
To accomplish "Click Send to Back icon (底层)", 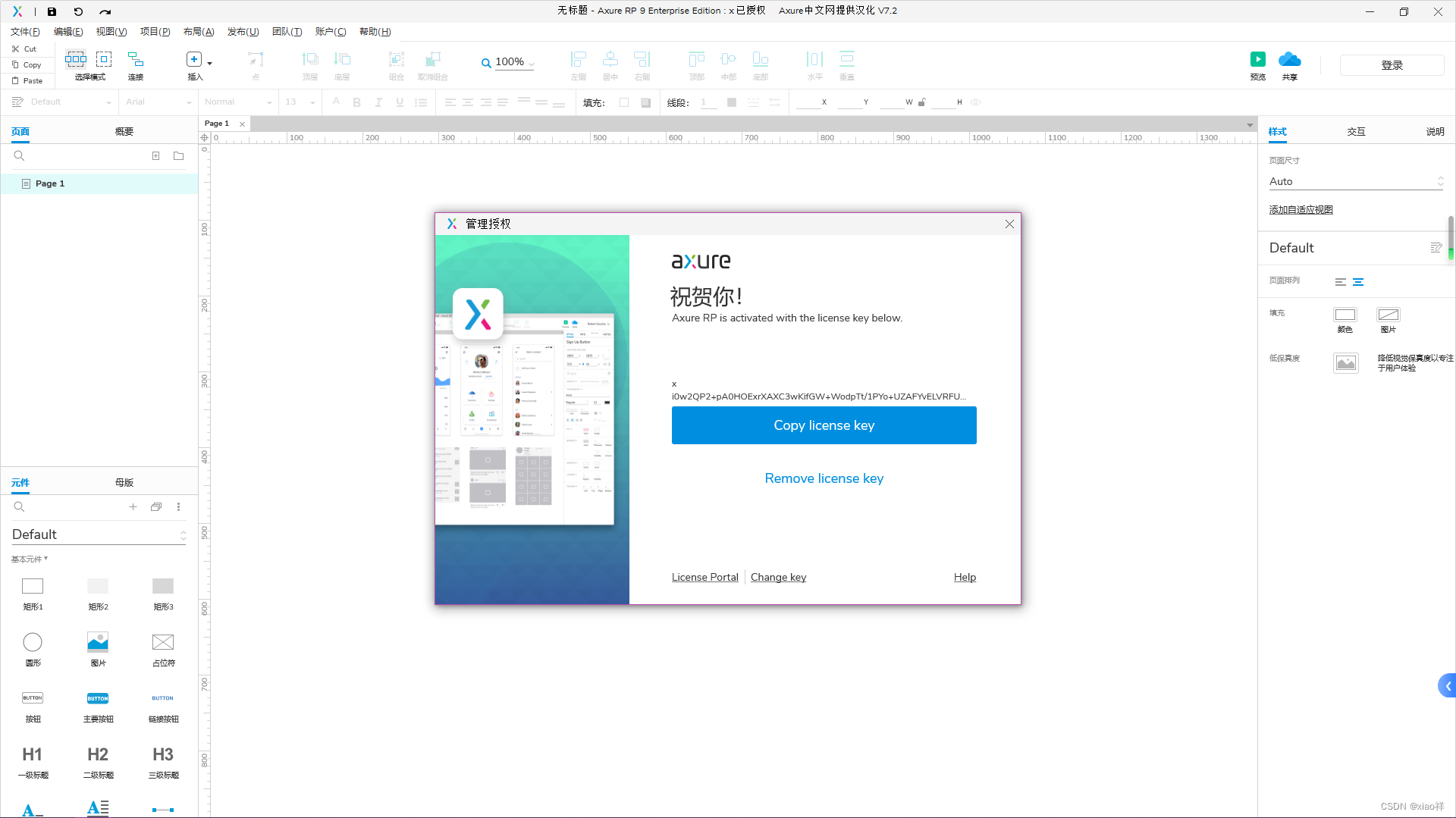I will (342, 59).
